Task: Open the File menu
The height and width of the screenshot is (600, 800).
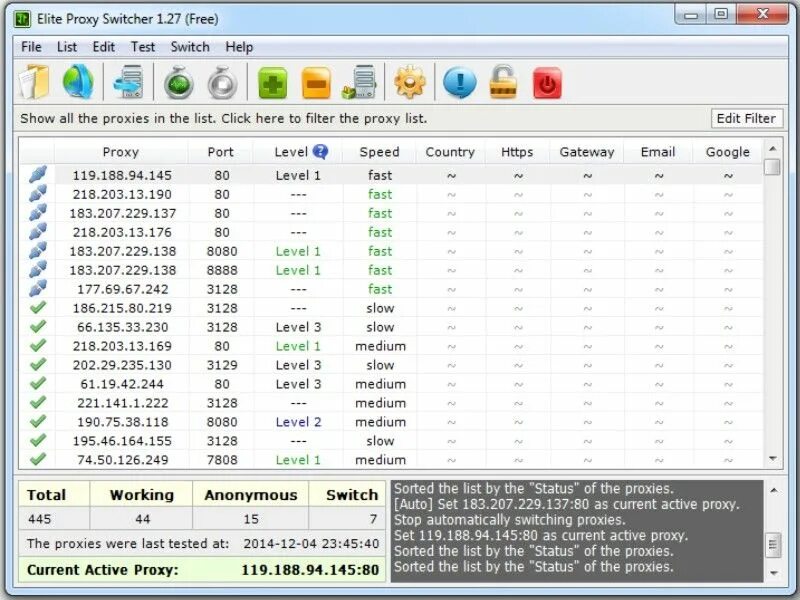Action: (x=31, y=47)
